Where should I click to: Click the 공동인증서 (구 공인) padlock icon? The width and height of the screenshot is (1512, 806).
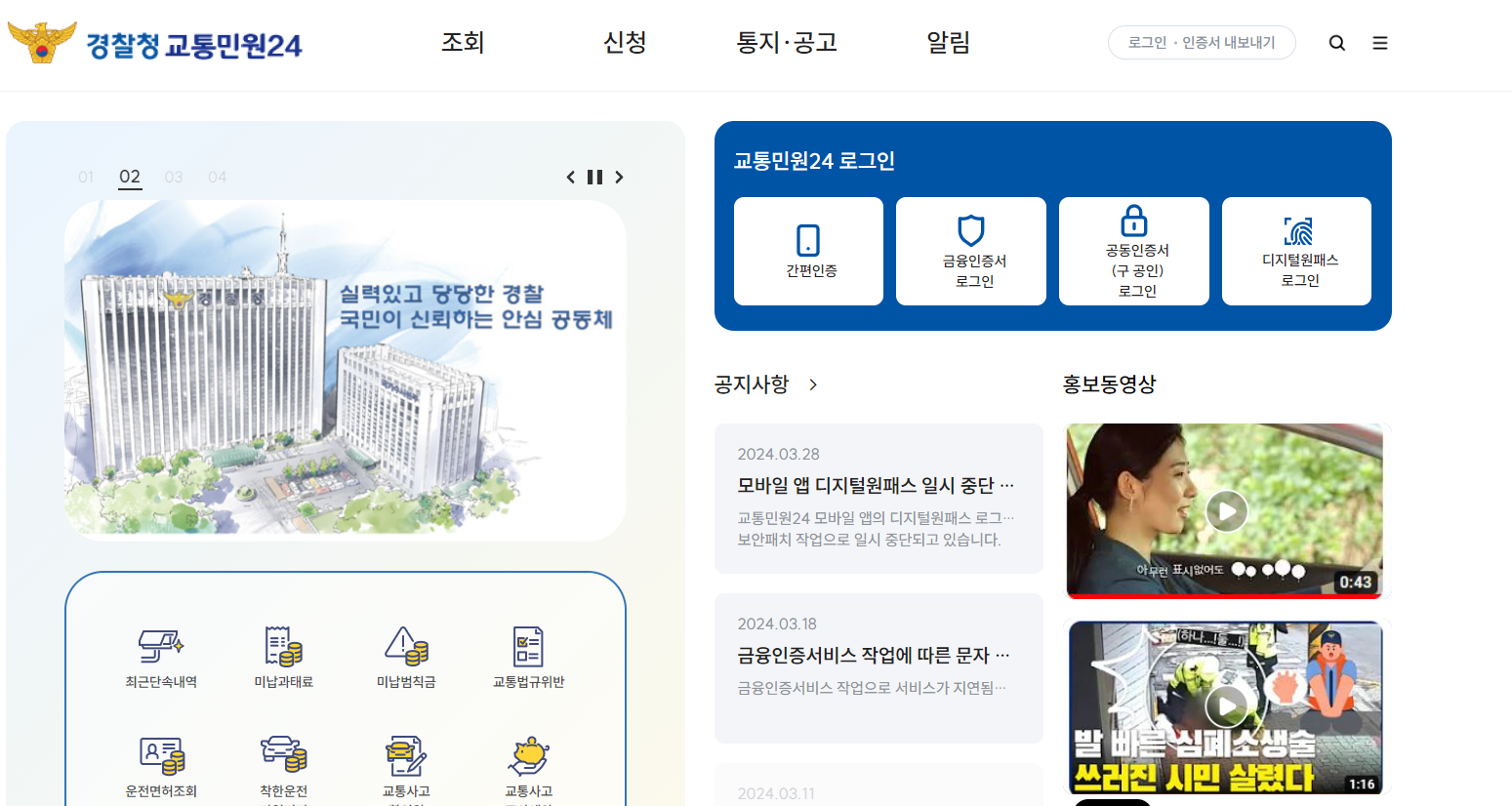pyautogui.click(x=1133, y=222)
